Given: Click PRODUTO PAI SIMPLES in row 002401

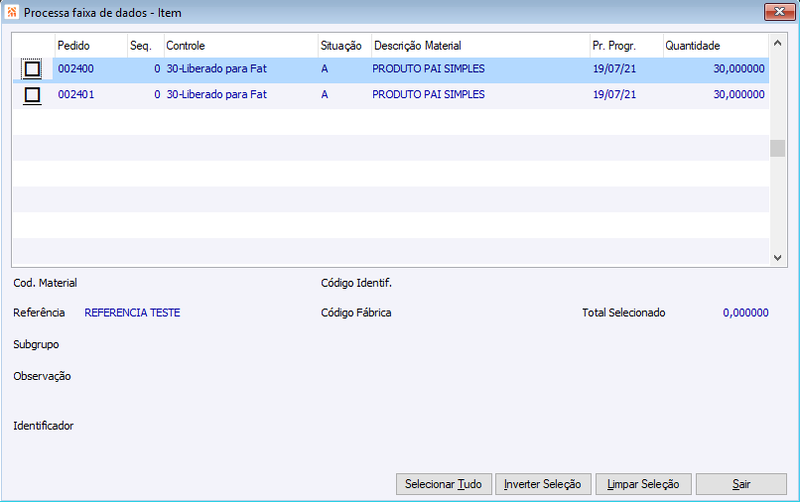Looking at the screenshot, I should coord(429,95).
